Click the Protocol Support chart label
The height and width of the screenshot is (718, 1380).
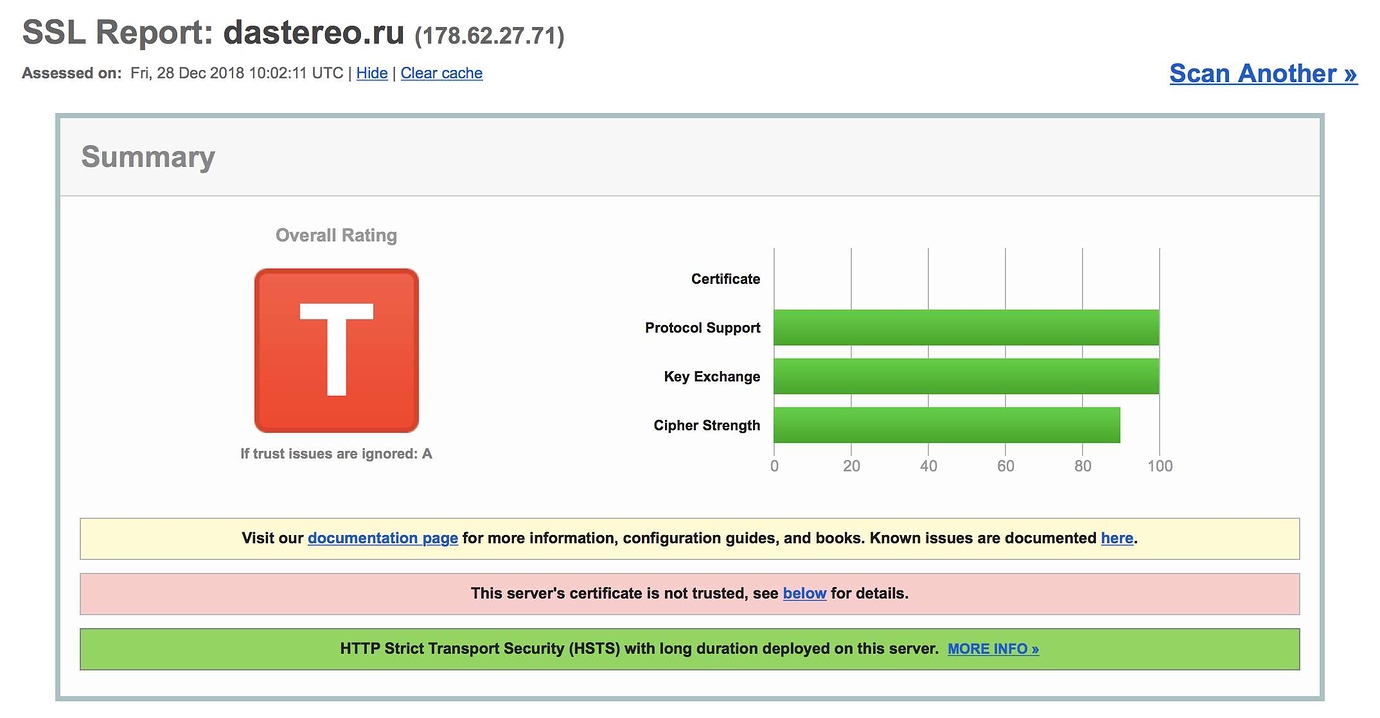pyautogui.click(x=703, y=328)
